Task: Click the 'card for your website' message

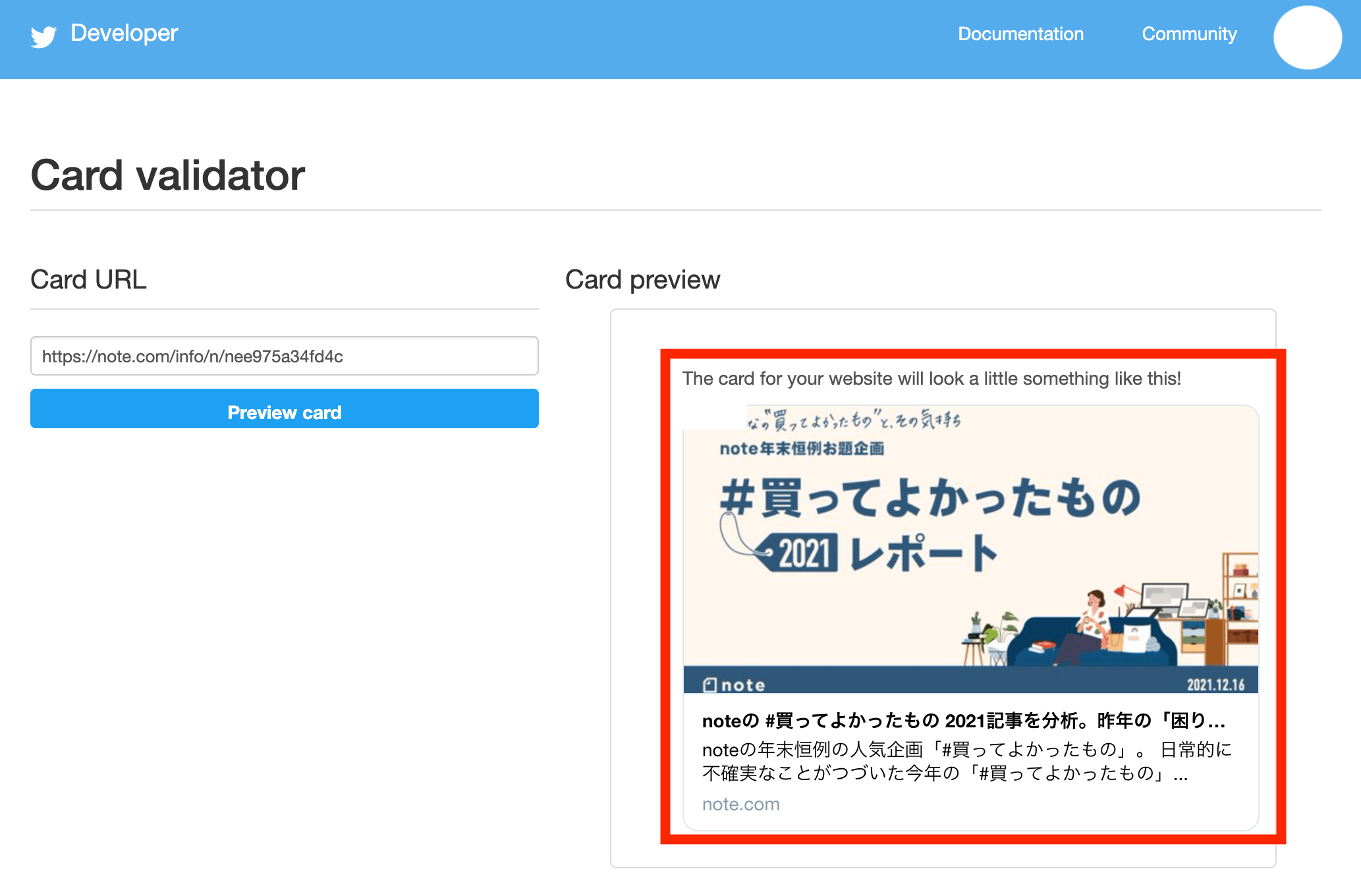Action: click(931, 379)
